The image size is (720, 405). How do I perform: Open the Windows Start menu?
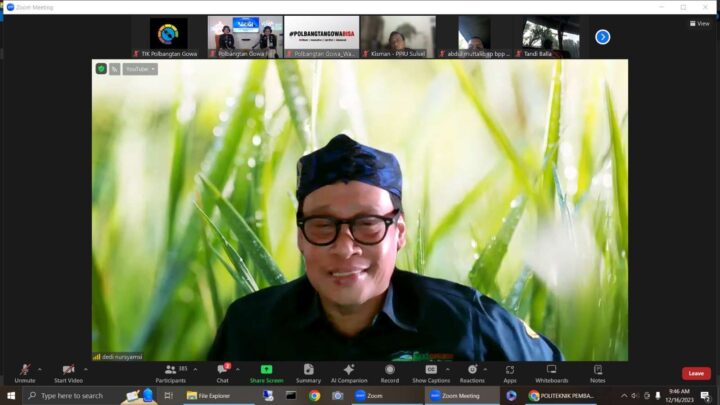(x=11, y=395)
